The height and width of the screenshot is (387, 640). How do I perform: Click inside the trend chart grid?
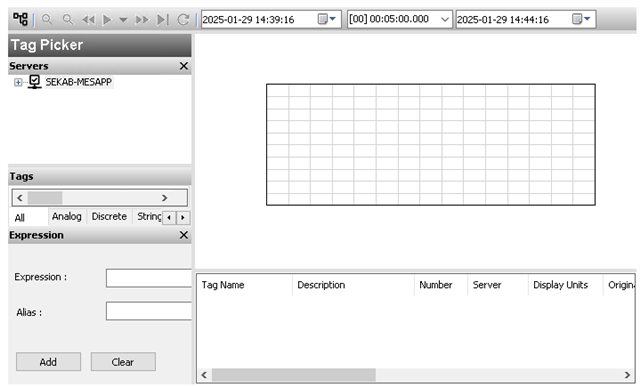[x=431, y=145]
